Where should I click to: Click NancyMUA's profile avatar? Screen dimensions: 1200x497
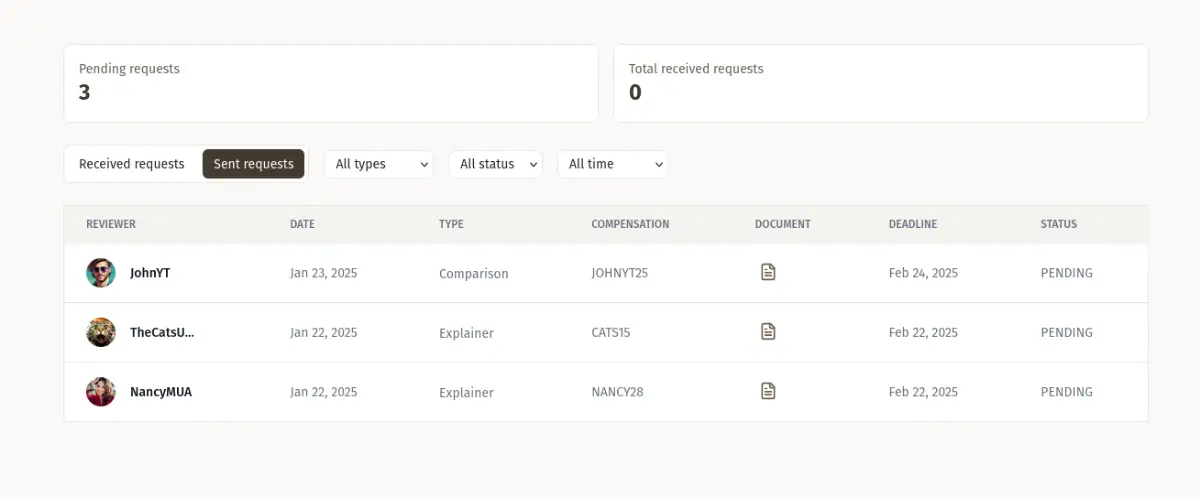coord(101,392)
